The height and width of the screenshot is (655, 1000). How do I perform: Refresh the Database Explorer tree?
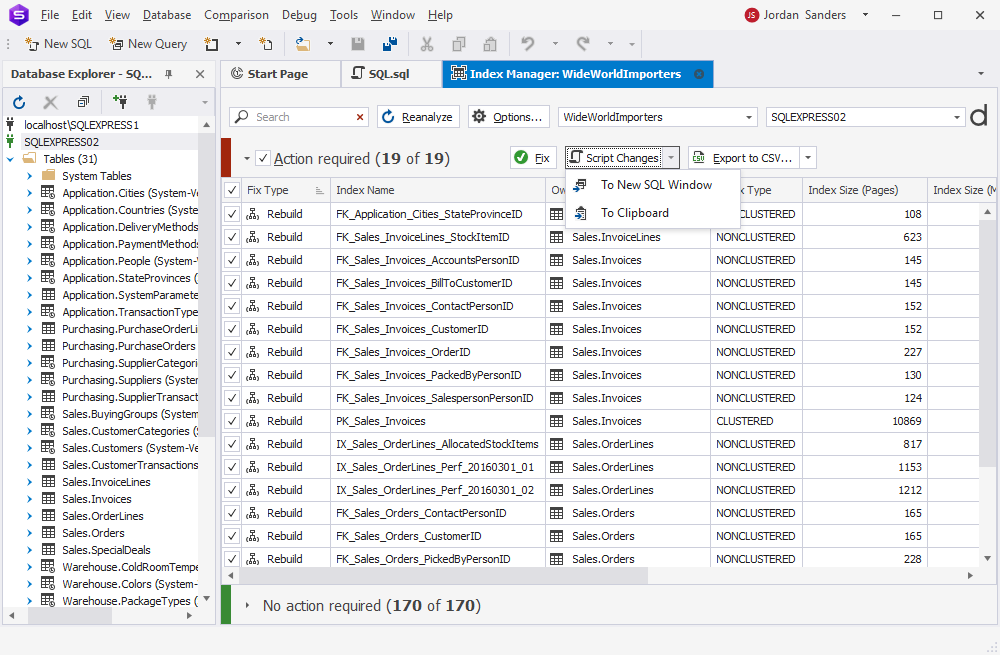(x=19, y=102)
